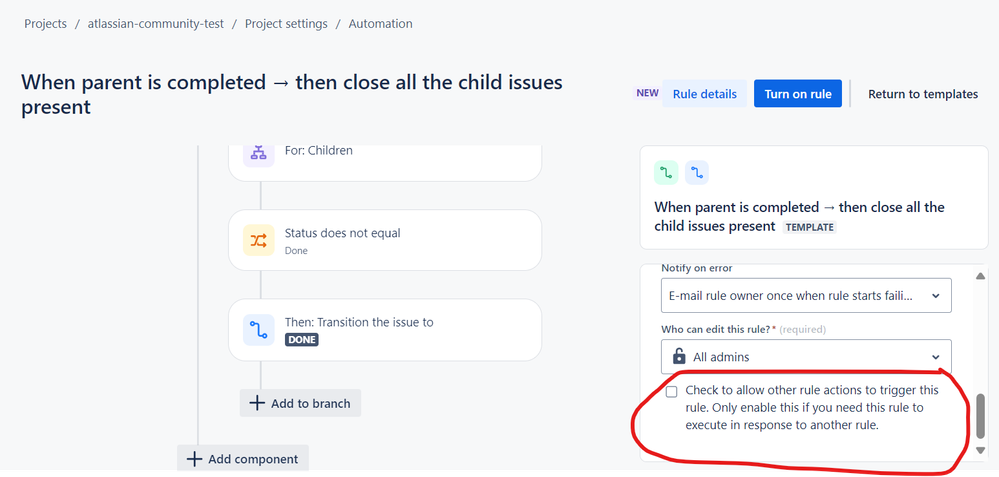Click the scrollbar down arrow in details panel

980,450
